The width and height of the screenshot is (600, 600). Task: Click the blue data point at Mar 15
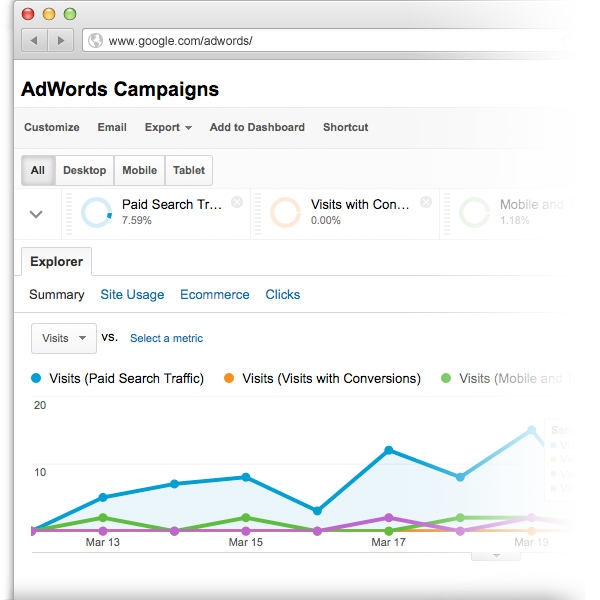pyautogui.click(x=246, y=477)
